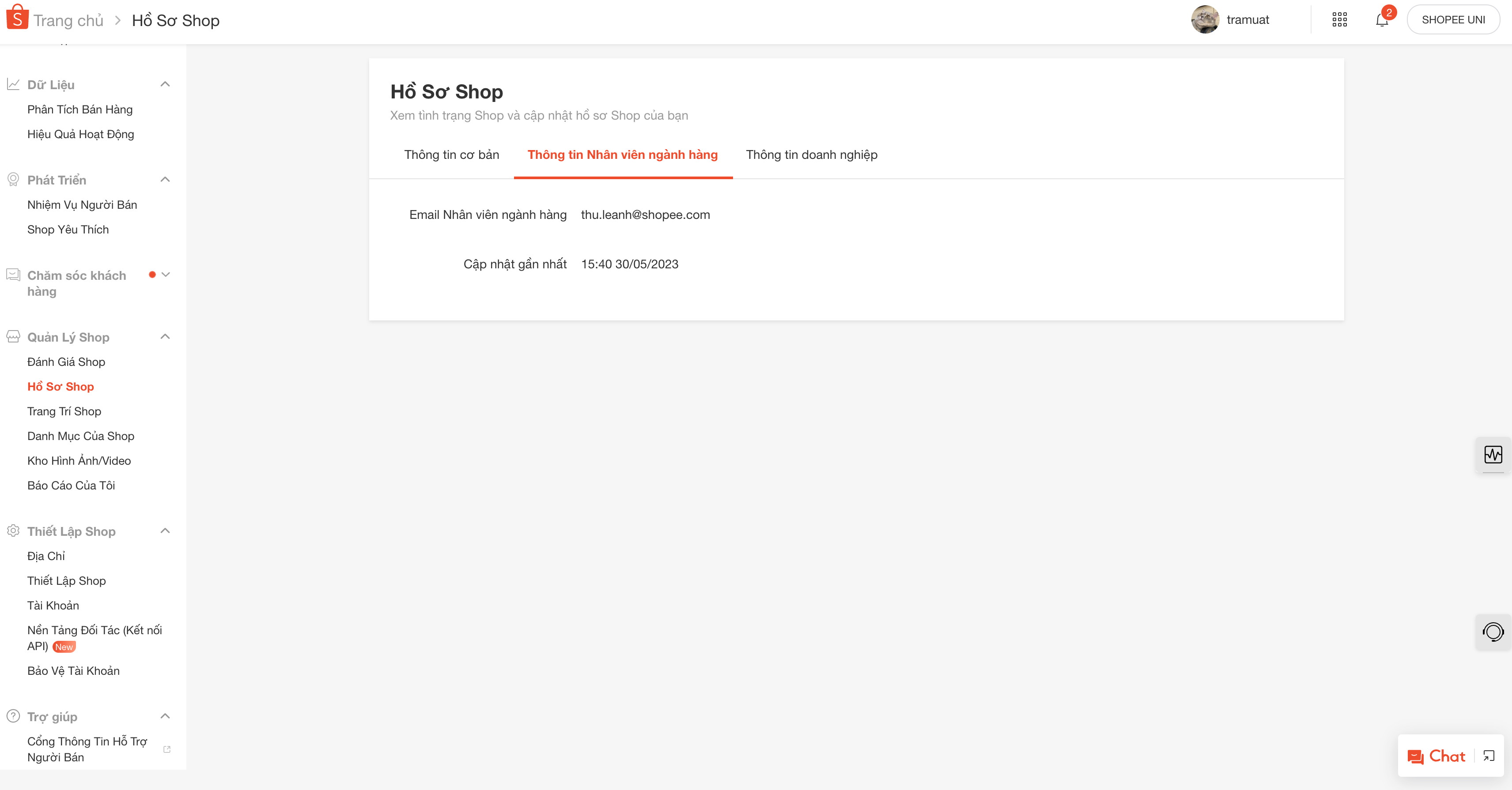The image size is (1512, 790).
Task: Switch to Thông tin cơ bản tab
Action: (x=451, y=155)
